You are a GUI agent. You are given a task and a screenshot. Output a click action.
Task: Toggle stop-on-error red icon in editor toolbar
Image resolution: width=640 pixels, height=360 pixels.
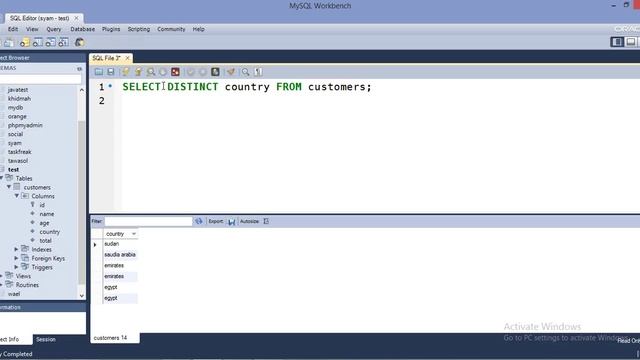tap(175, 72)
